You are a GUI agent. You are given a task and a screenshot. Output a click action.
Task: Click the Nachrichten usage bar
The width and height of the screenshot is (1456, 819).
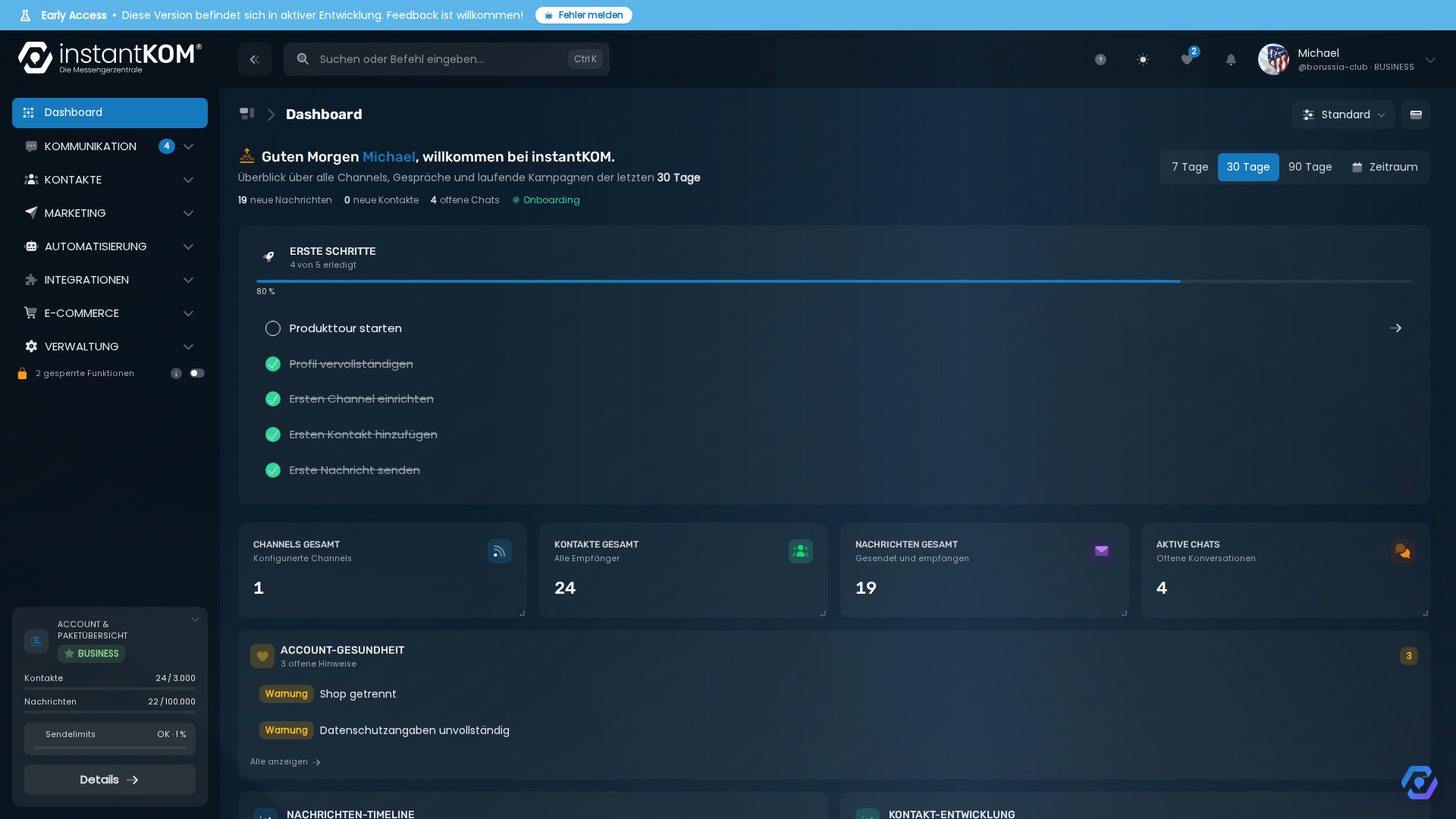(x=110, y=712)
